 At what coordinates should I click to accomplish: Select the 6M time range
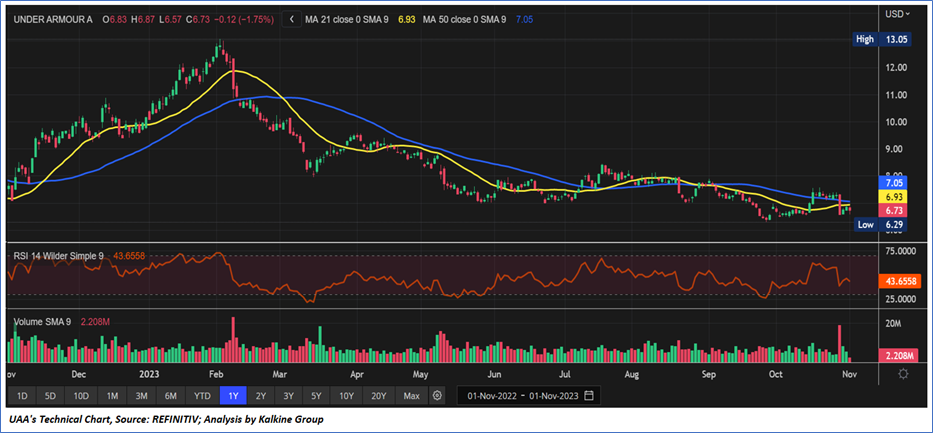pos(171,396)
